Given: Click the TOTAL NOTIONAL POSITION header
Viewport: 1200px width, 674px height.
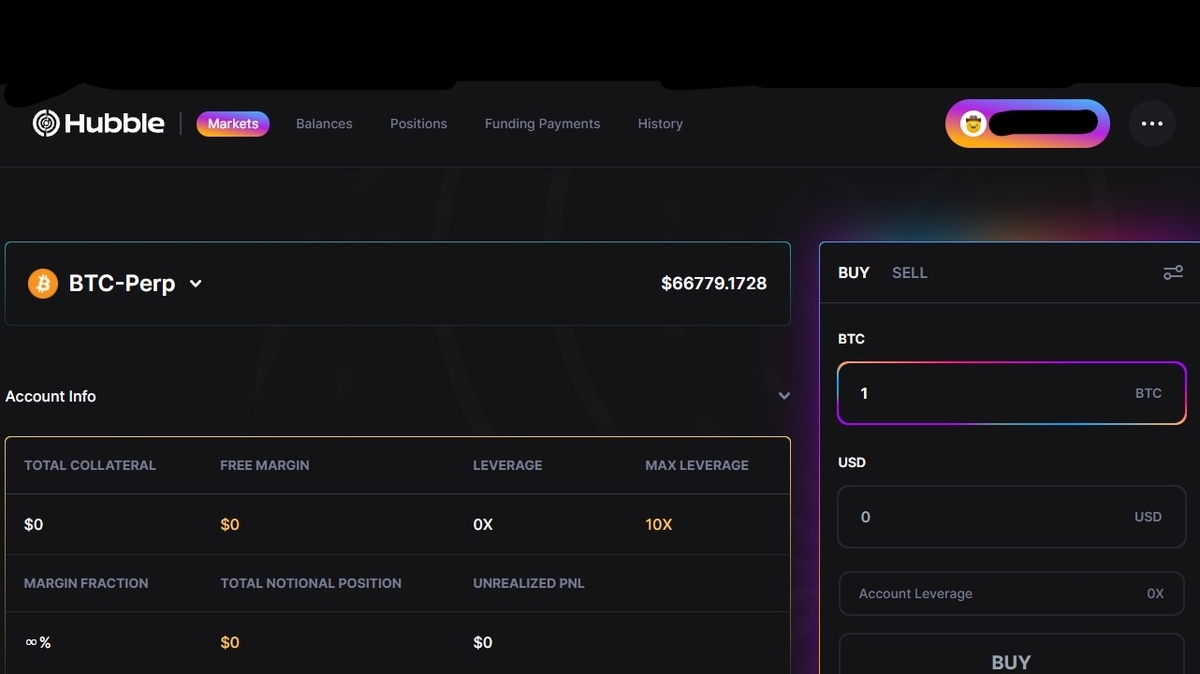Looking at the screenshot, I should point(311,583).
